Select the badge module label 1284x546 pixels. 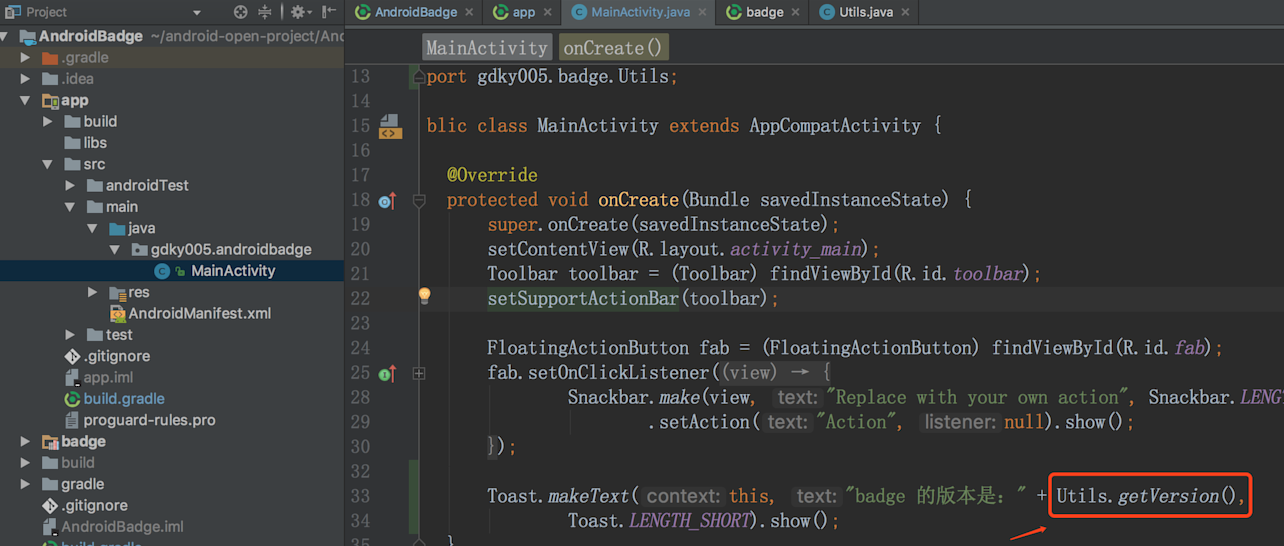[84, 442]
